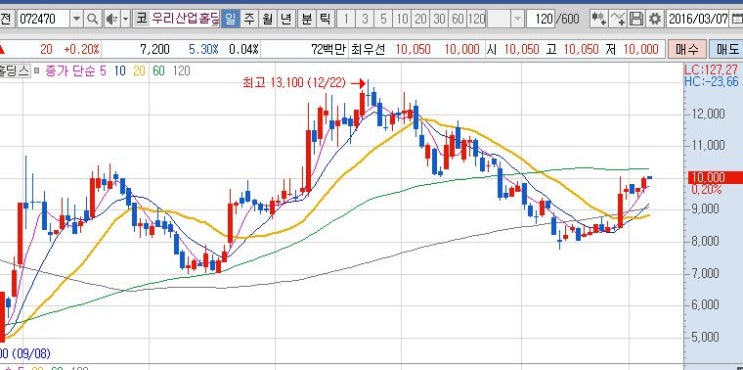Choose the 20 interval button
This screenshot has height=370, width=743.
tap(421, 19)
